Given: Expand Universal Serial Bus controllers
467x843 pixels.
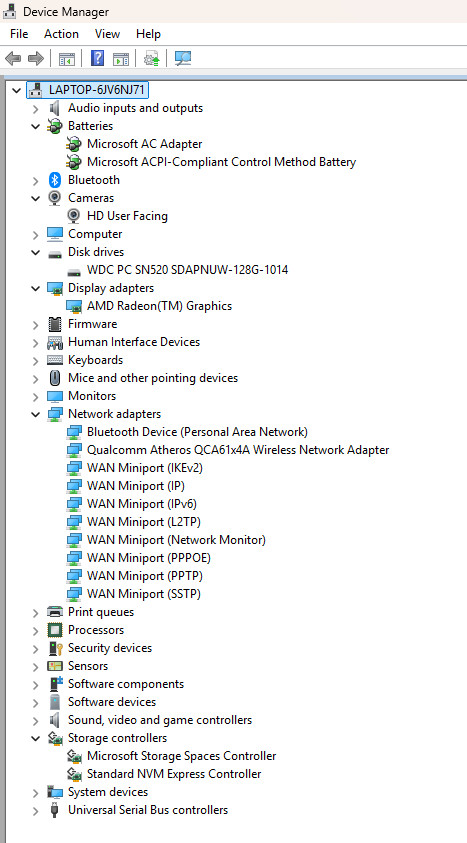Looking at the screenshot, I should pyautogui.click(x=35, y=810).
